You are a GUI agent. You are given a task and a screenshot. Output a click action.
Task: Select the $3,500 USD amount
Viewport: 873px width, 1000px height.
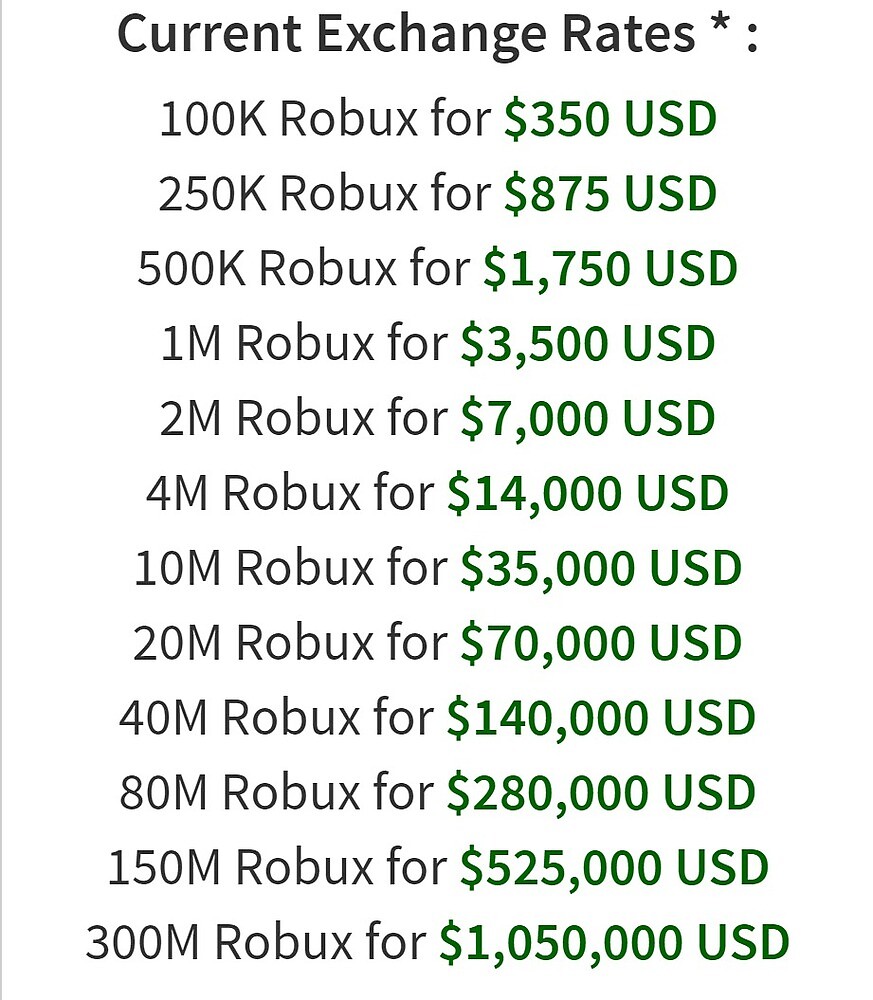588,344
